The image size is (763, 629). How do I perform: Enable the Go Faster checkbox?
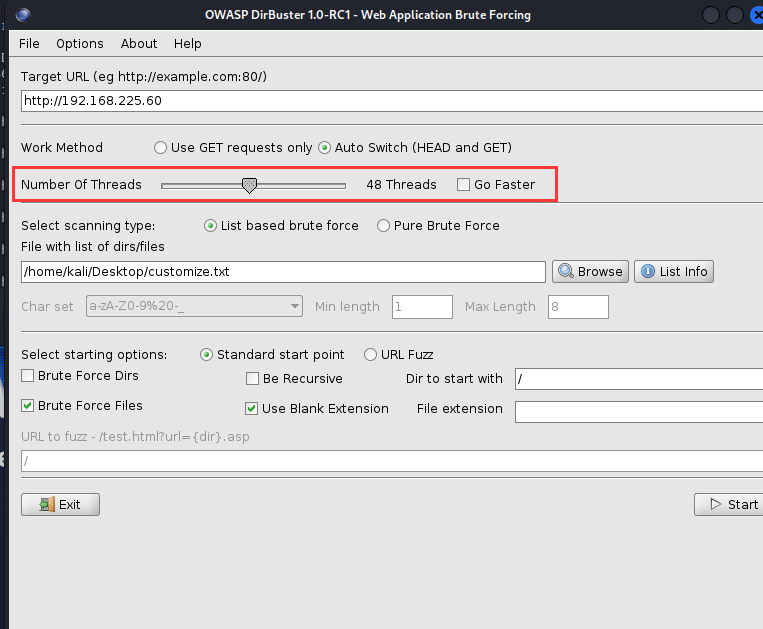point(463,184)
